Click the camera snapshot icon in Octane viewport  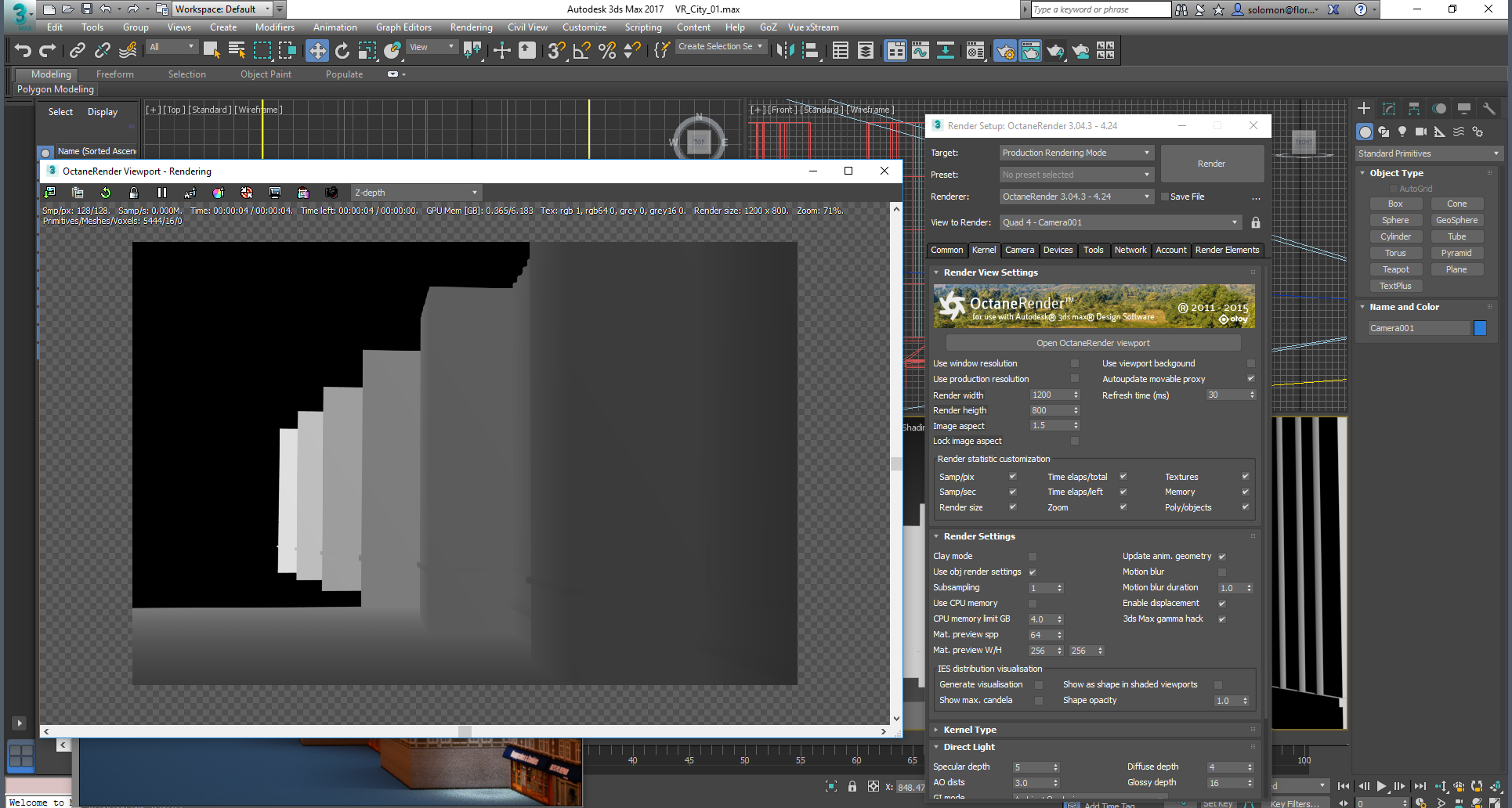click(331, 193)
